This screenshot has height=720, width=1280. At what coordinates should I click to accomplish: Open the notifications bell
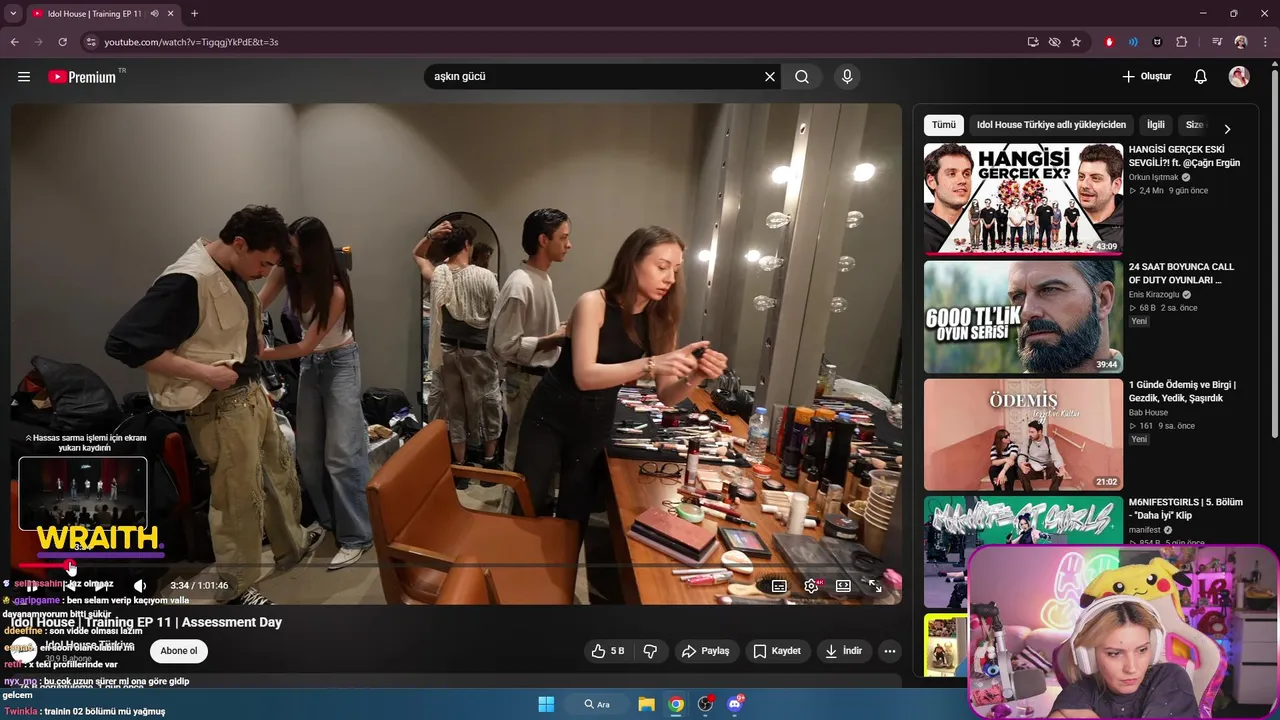pos(1201,77)
